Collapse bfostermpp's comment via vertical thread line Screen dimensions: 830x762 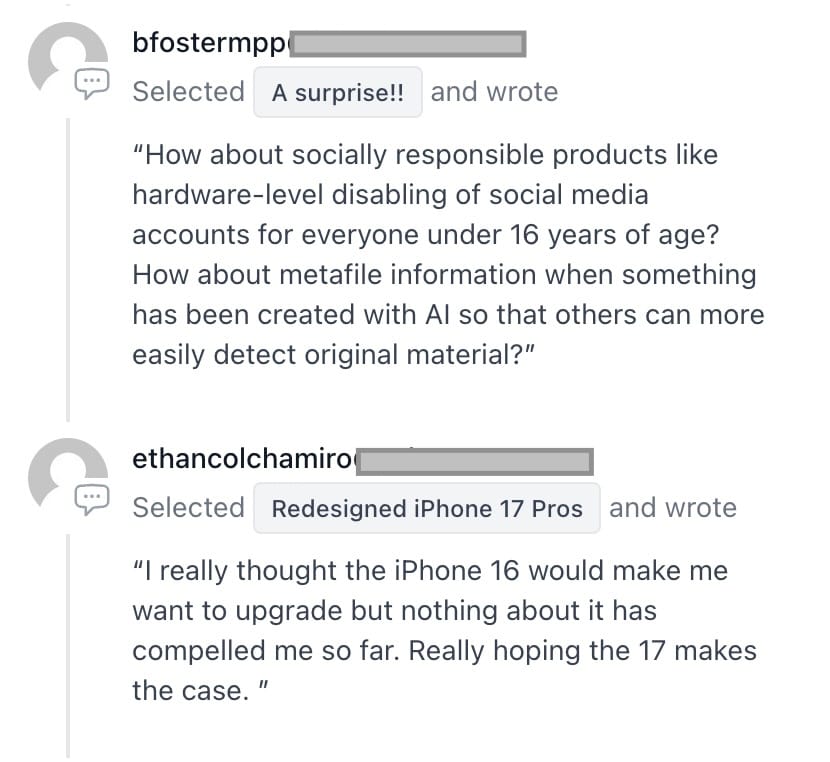pyautogui.click(x=68, y=270)
